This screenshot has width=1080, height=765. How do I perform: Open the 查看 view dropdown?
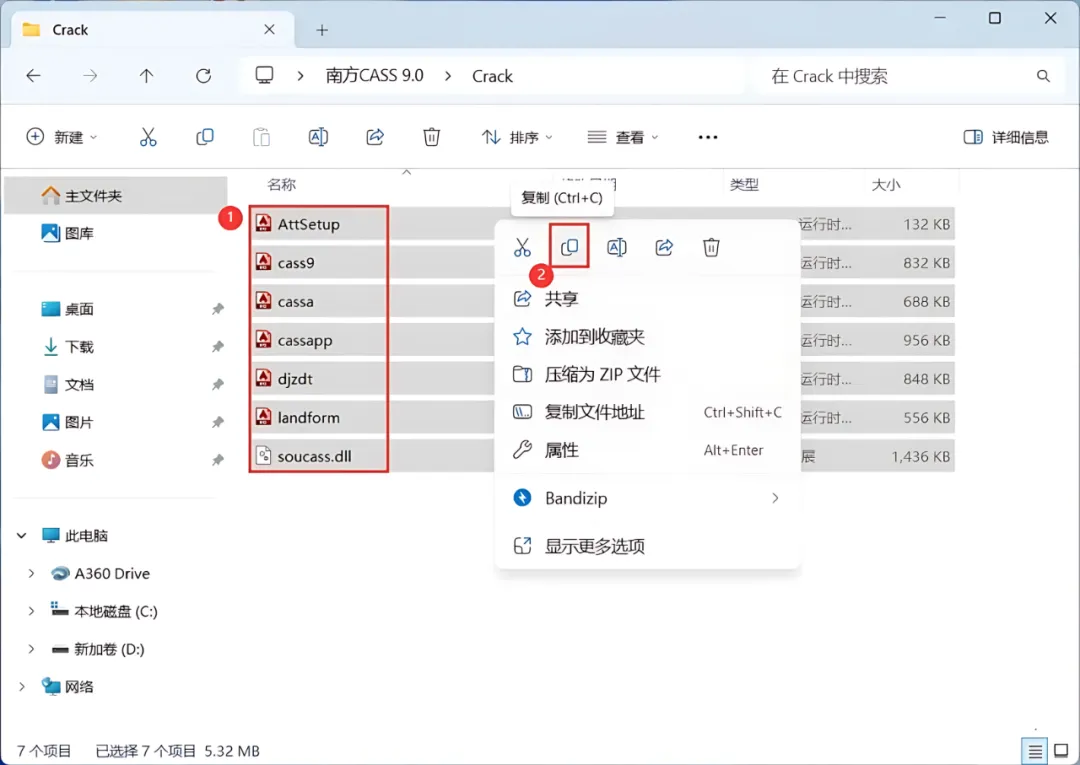[623, 137]
